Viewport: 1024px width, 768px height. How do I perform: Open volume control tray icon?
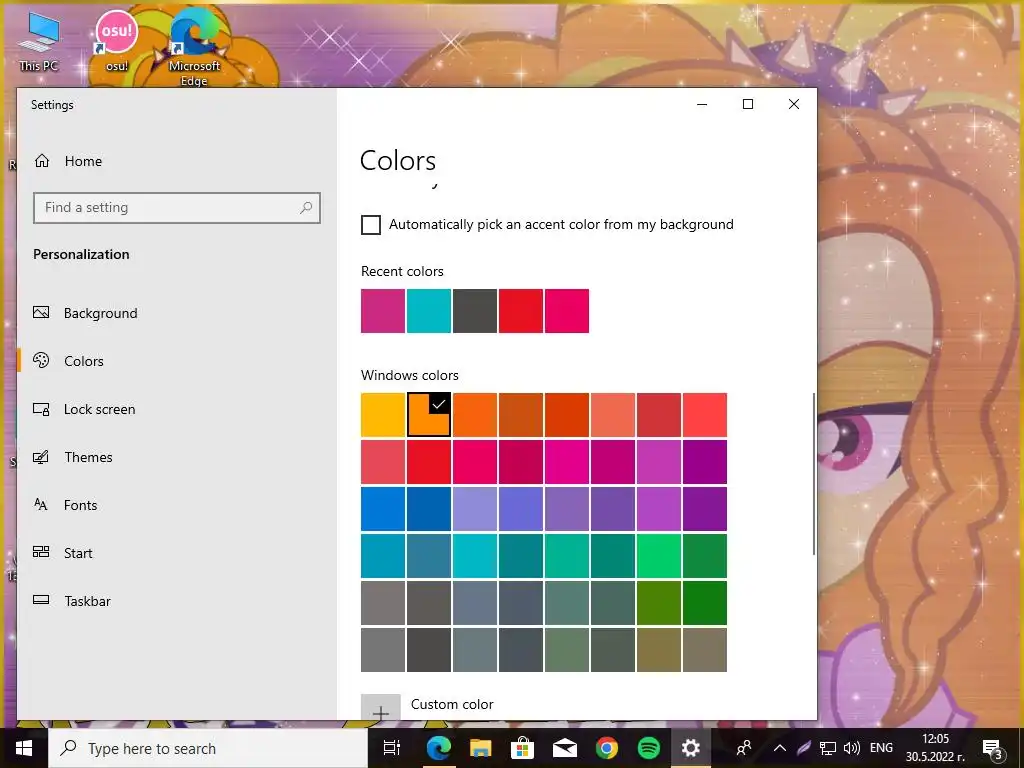852,748
